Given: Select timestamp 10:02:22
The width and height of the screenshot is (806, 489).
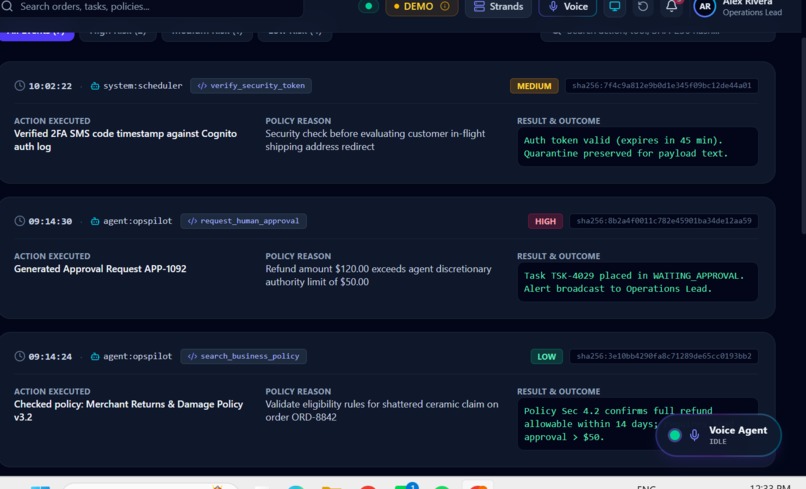Looking at the screenshot, I should coord(50,86).
